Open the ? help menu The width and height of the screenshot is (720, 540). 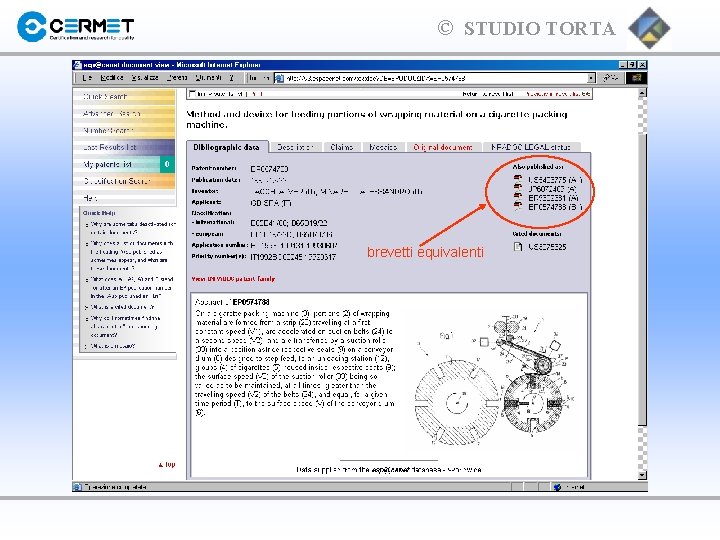coord(231,78)
